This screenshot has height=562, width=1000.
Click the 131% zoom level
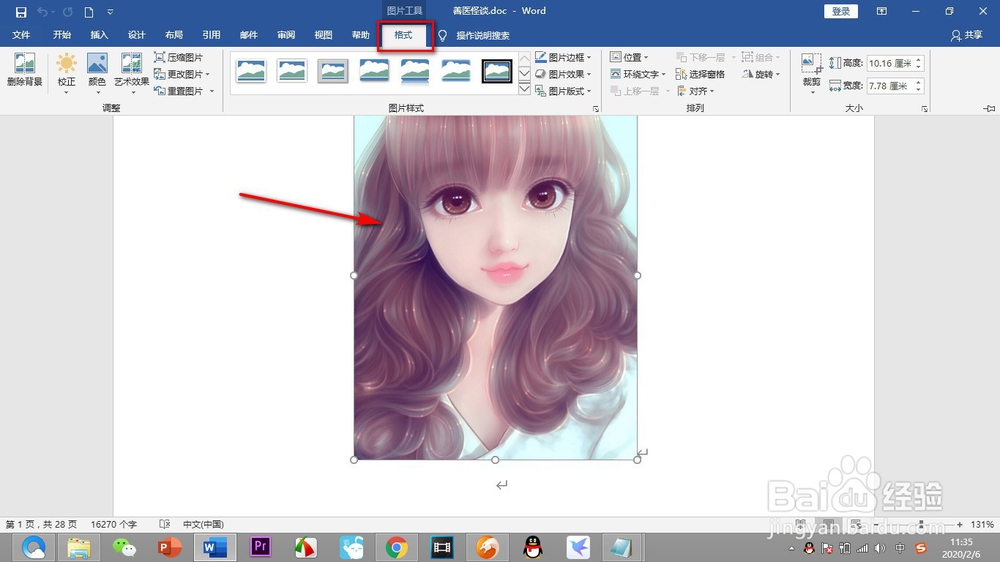point(982,524)
